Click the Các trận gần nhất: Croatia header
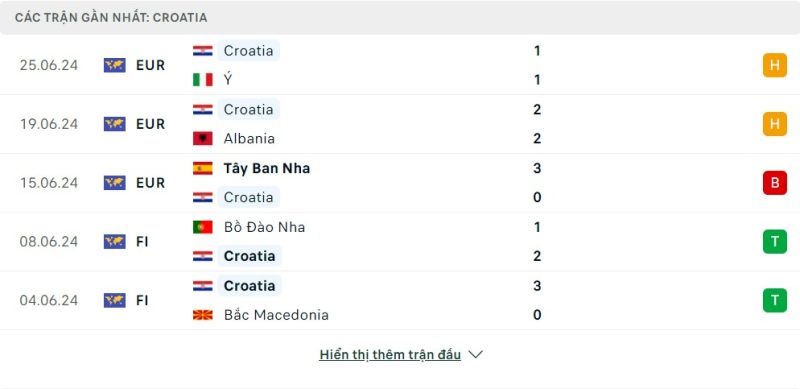 [x=111, y=17]
